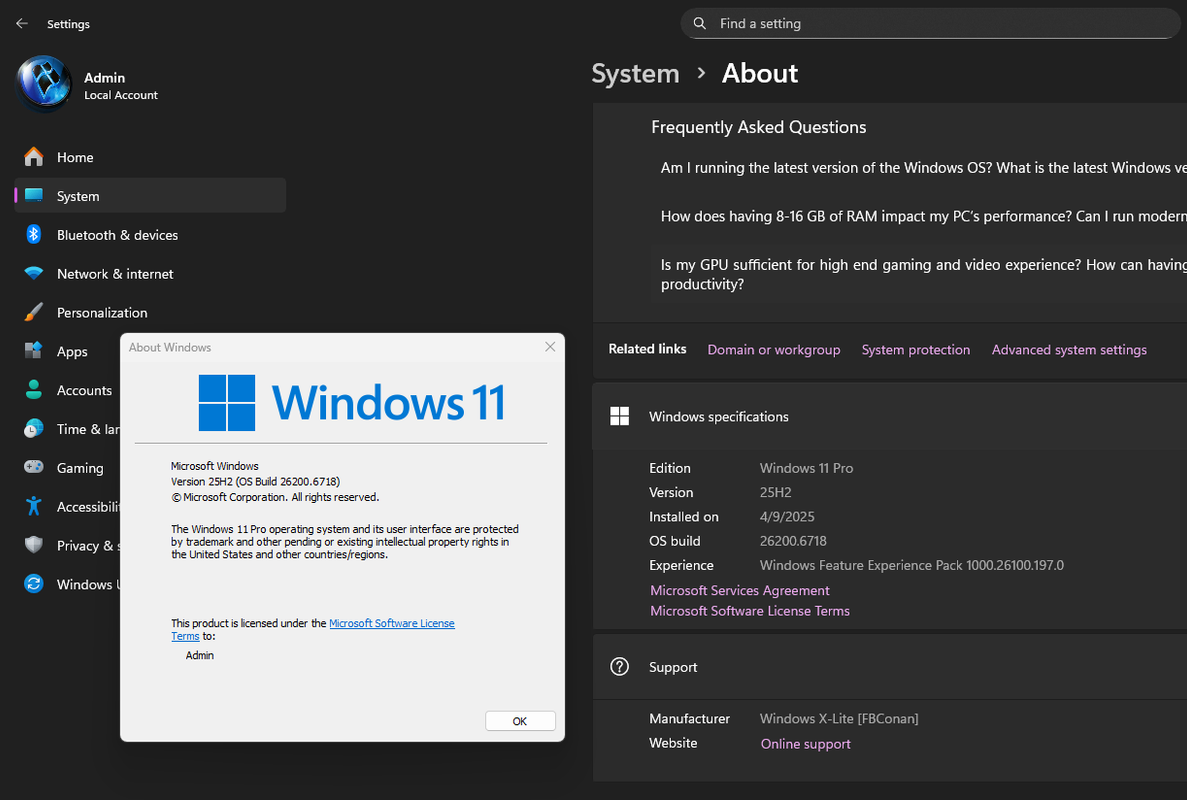
Task: Click OK in the About Windows dialog
Action: pyautogui.click(x=520, y=721)
